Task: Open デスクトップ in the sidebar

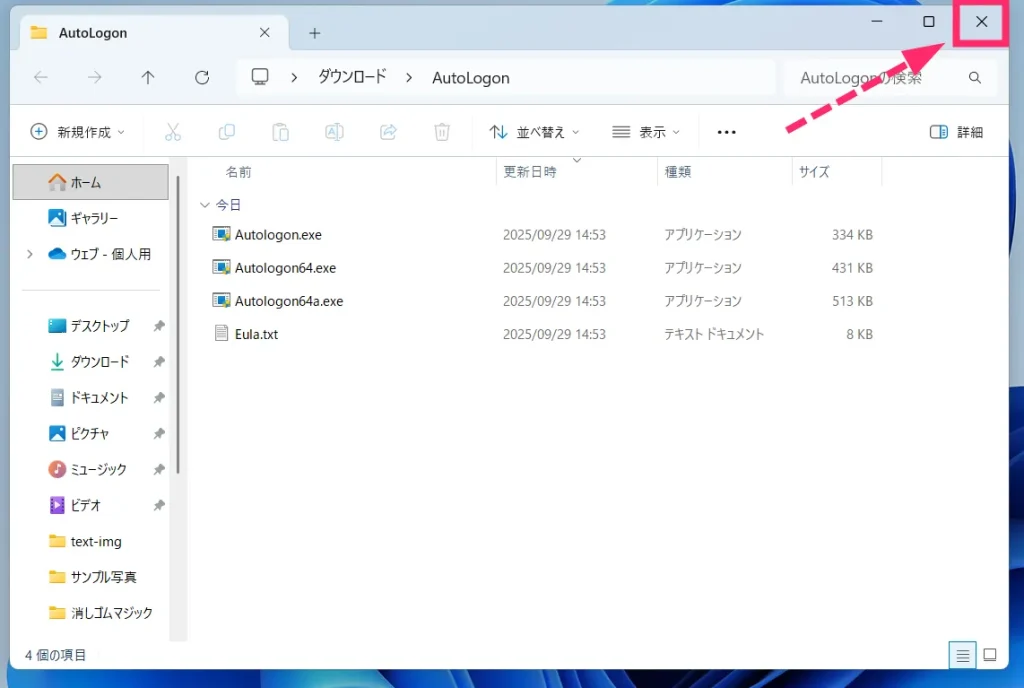Action: pyautogui.click(x=91, y=326)
